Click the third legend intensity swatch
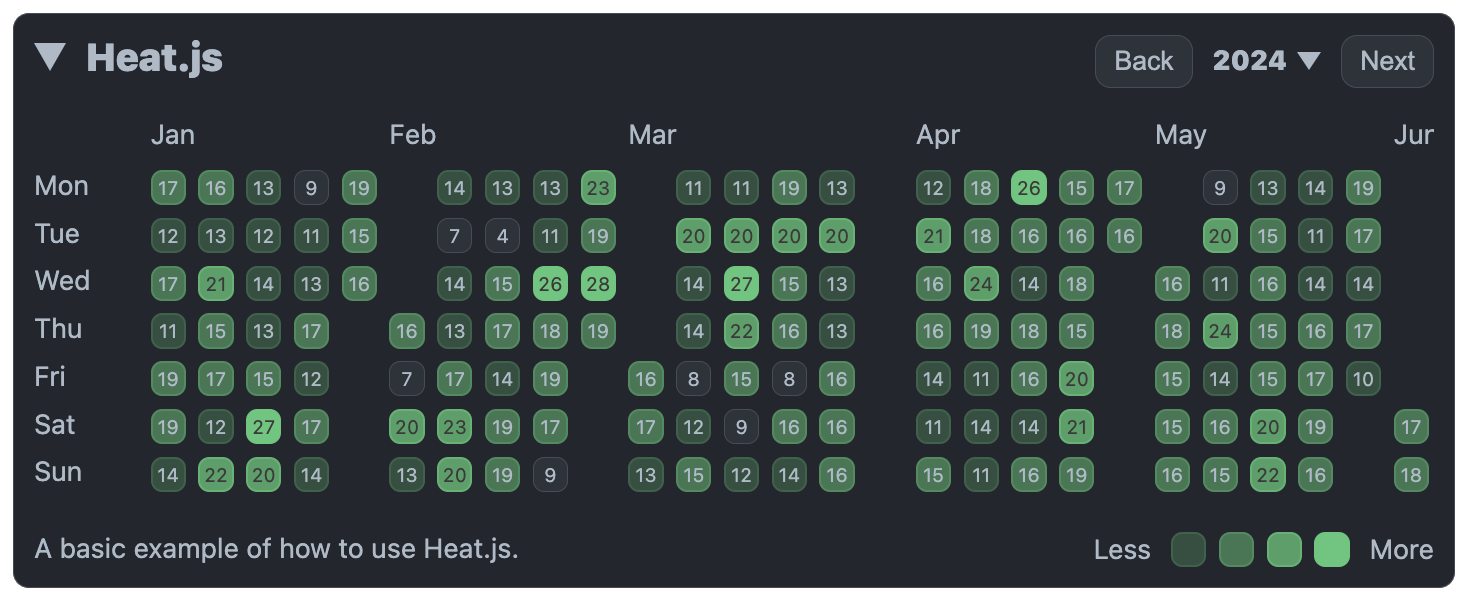This screenshot has width=1468, height=602. point(1284,549)
